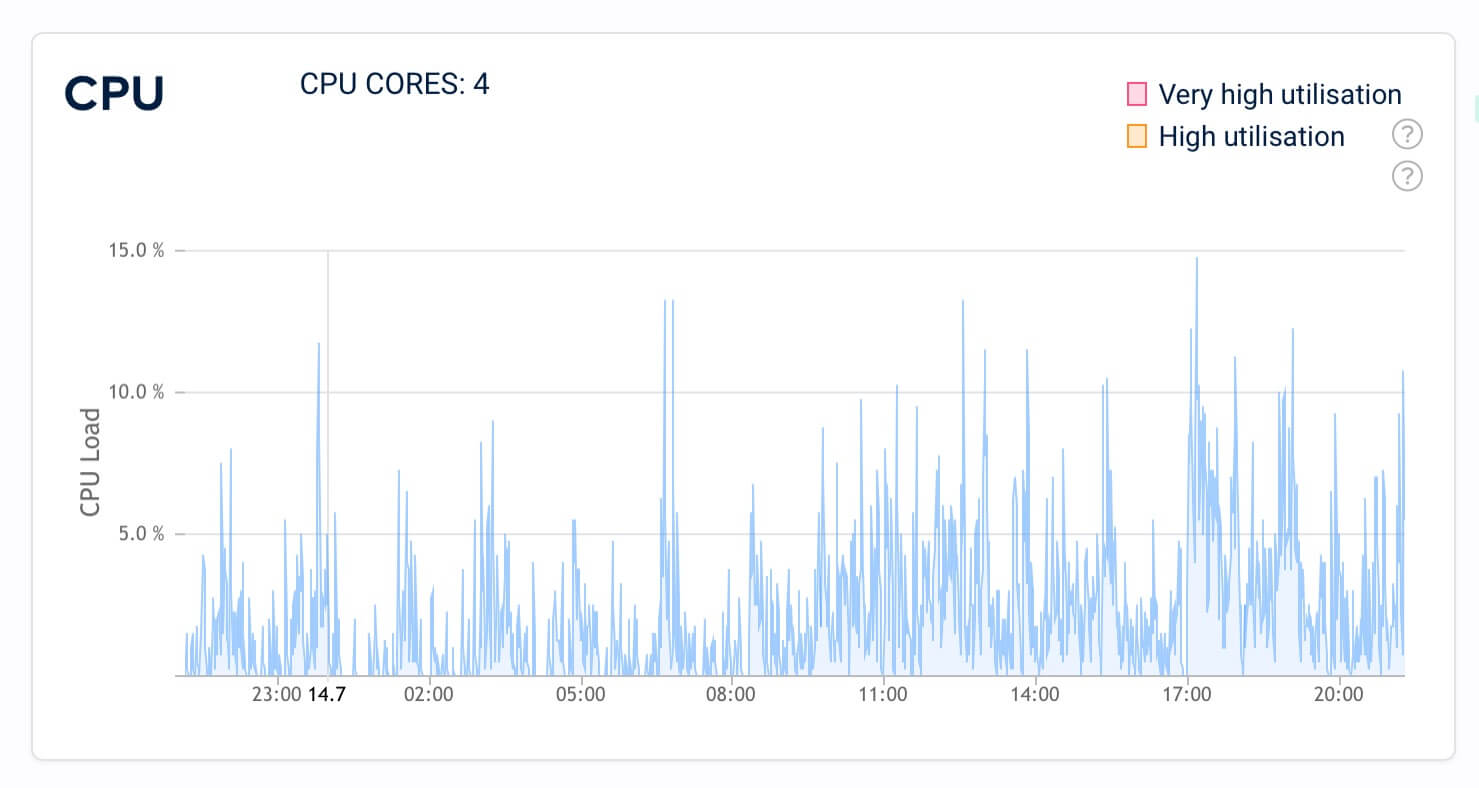The width and height of the screenshot is (1479, 788).
Task: Click the CPU Load axis title
Action: pos(91,462)
